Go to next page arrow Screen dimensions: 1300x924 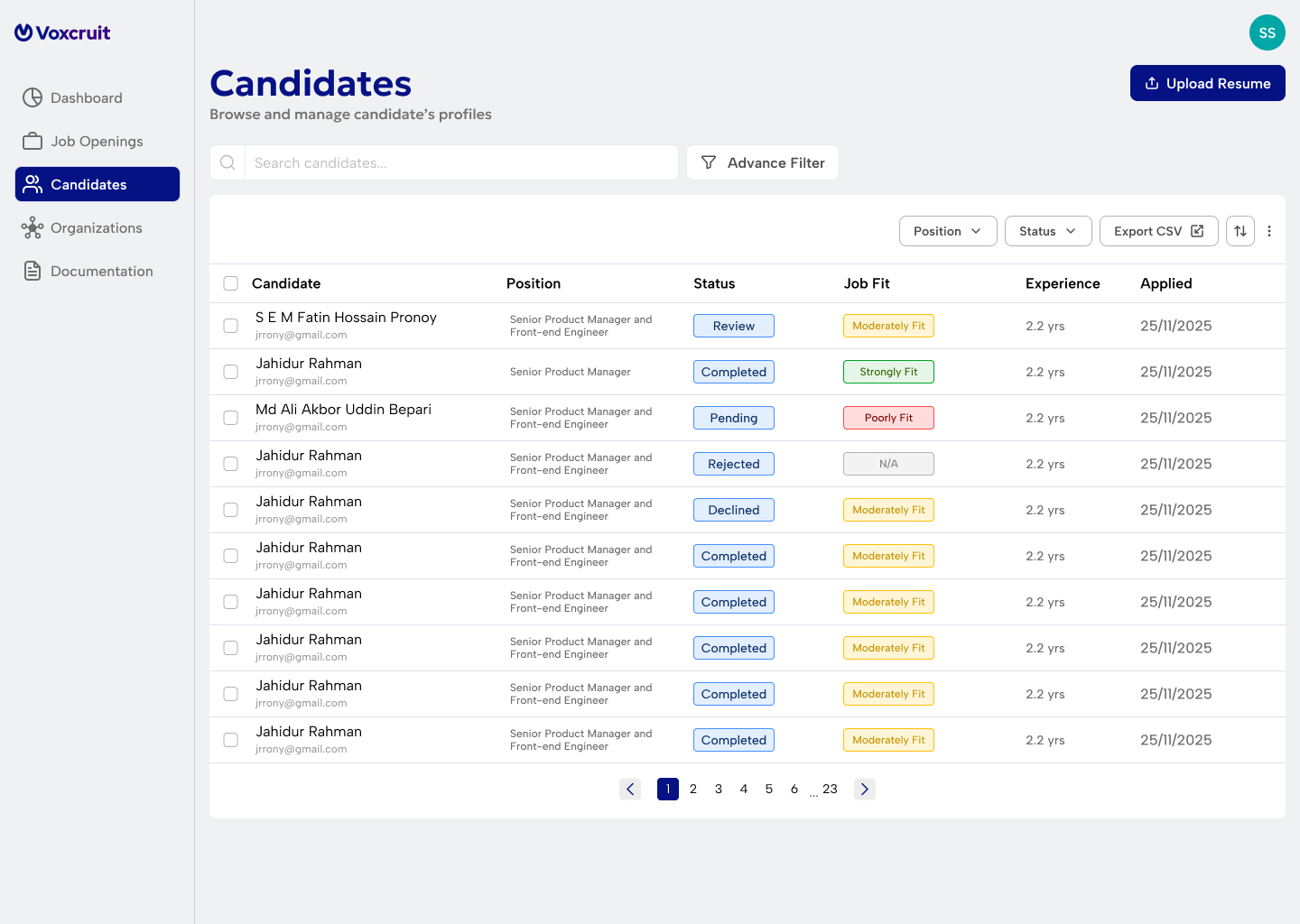(x=865, y=789)
